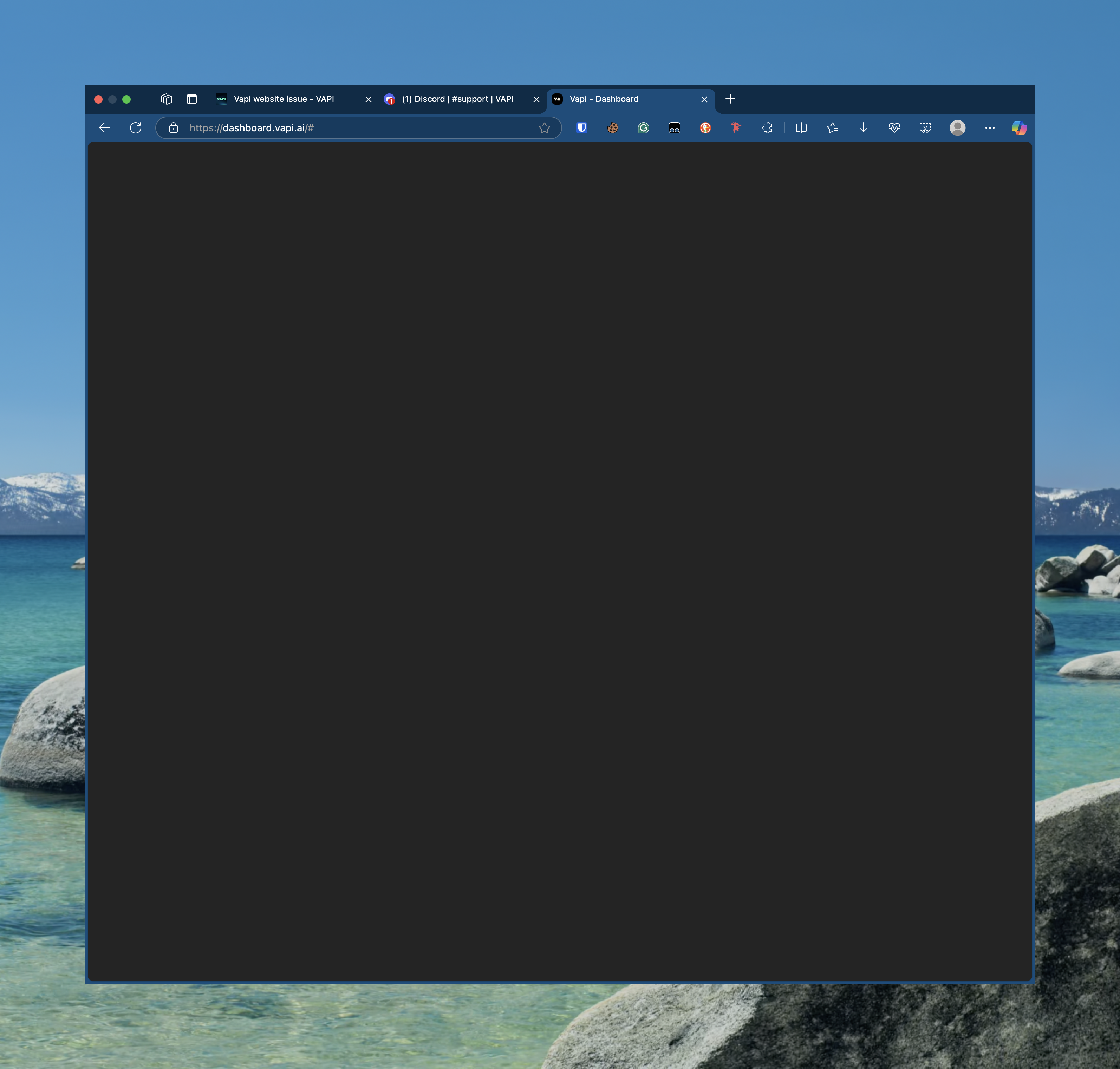The height and width of the screenshot is (1069, 1120).
Task: Open the DuckDuckGo Privacy Essentials extension
Action: point(704,127)
